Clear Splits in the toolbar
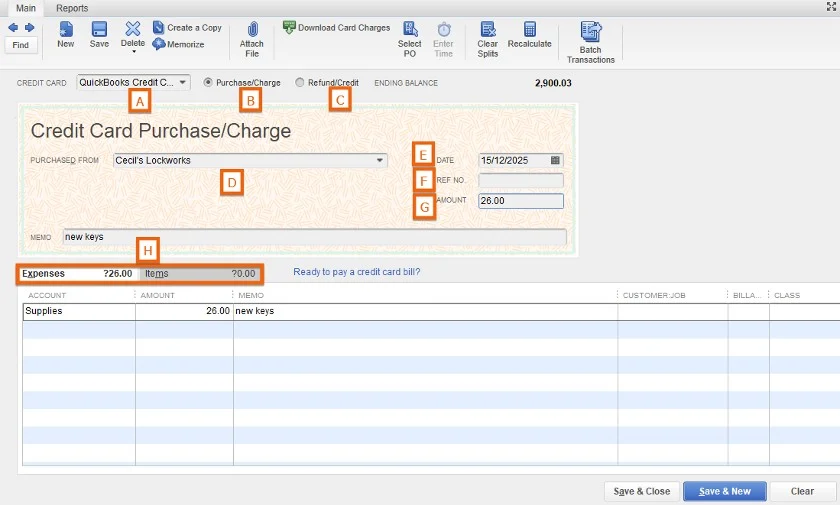 488,40
